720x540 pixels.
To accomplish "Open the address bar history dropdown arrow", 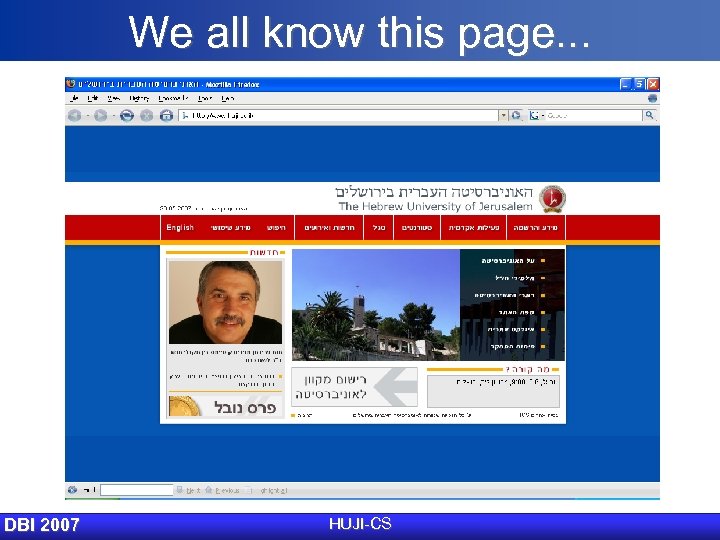I will pyautogui.click(x=503, y=115).
